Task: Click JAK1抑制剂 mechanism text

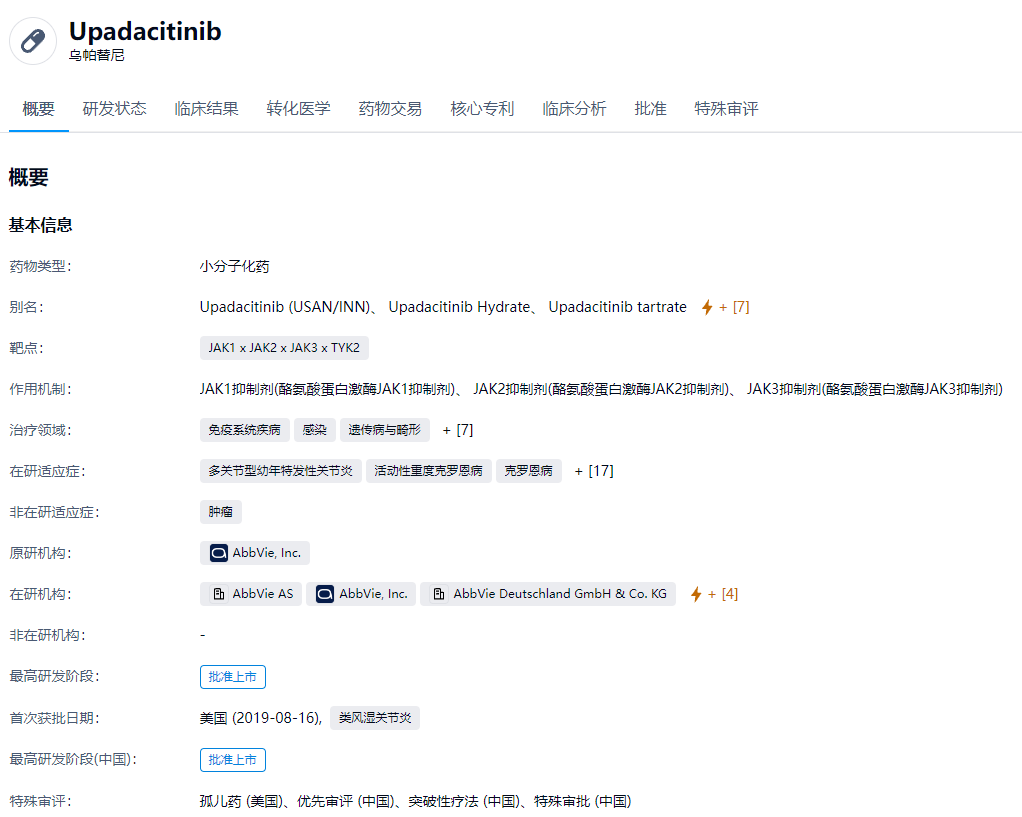Action: pos(328,389)
